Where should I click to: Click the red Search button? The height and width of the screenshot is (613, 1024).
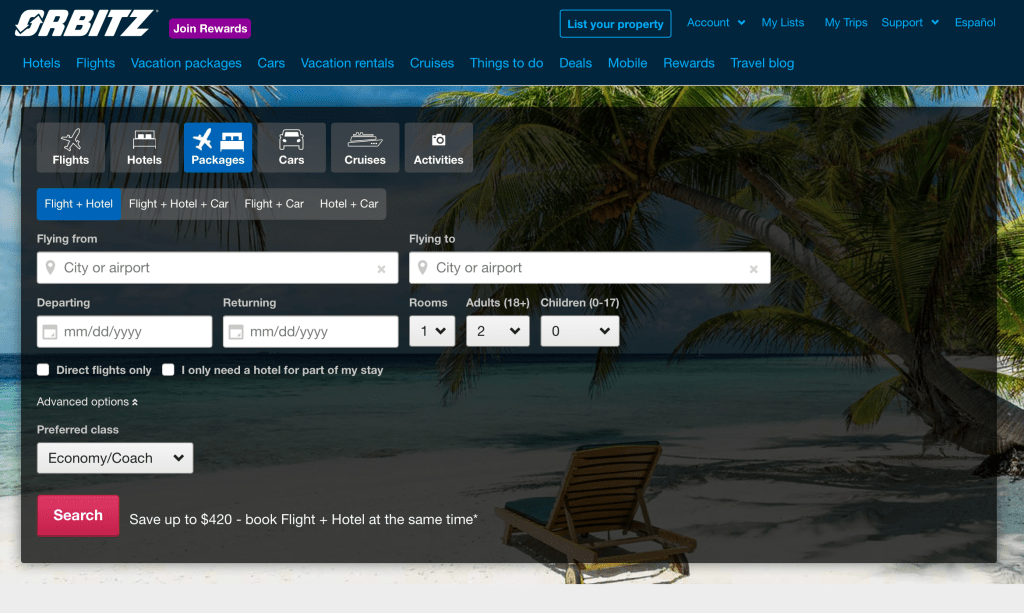point(78,516)
